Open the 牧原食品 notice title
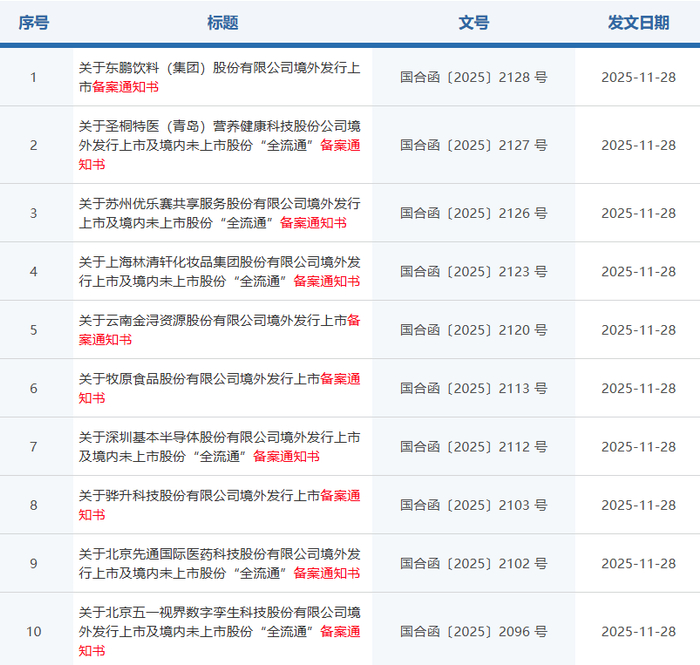 [x=219, y=388]
